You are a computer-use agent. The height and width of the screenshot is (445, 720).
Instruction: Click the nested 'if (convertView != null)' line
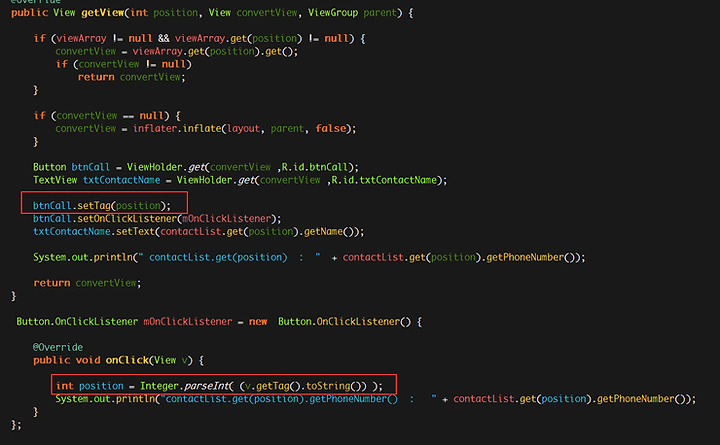click(124, 64)
